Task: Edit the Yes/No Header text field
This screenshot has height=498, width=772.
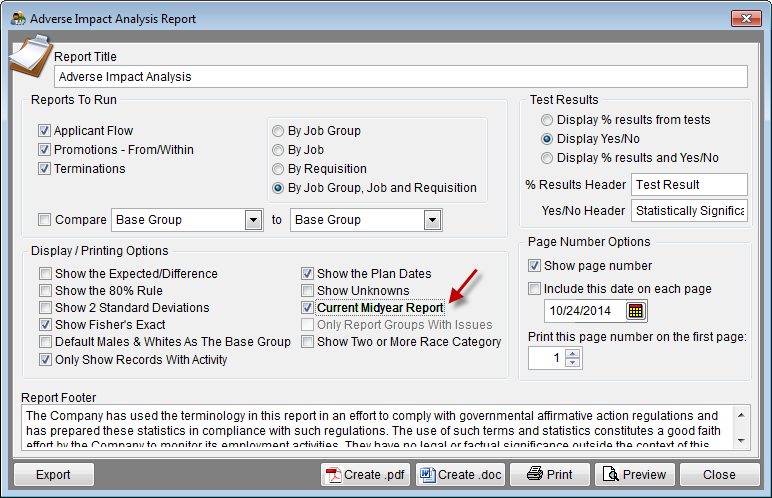Action: [x=689, y=211]
